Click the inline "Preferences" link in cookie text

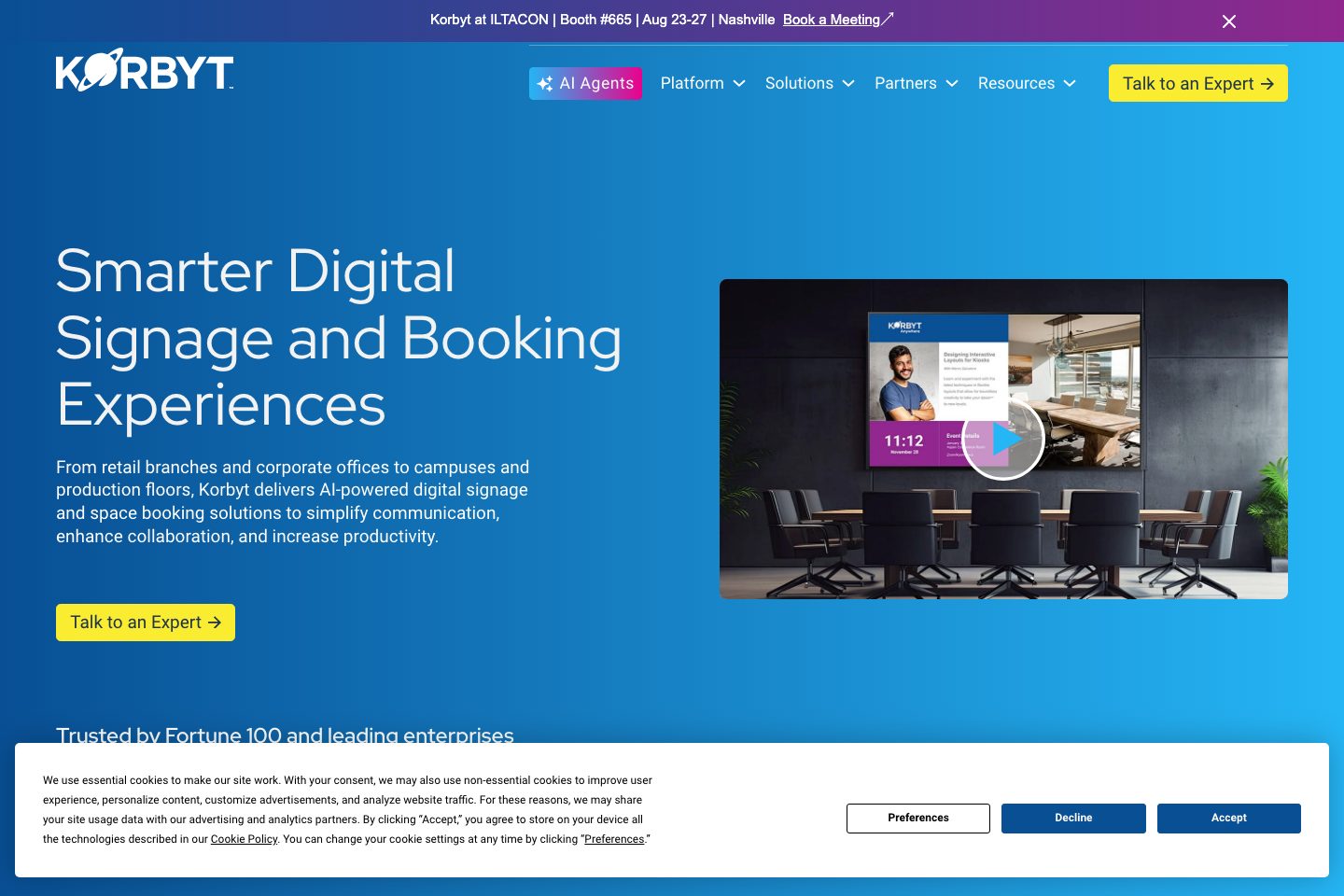614,839
